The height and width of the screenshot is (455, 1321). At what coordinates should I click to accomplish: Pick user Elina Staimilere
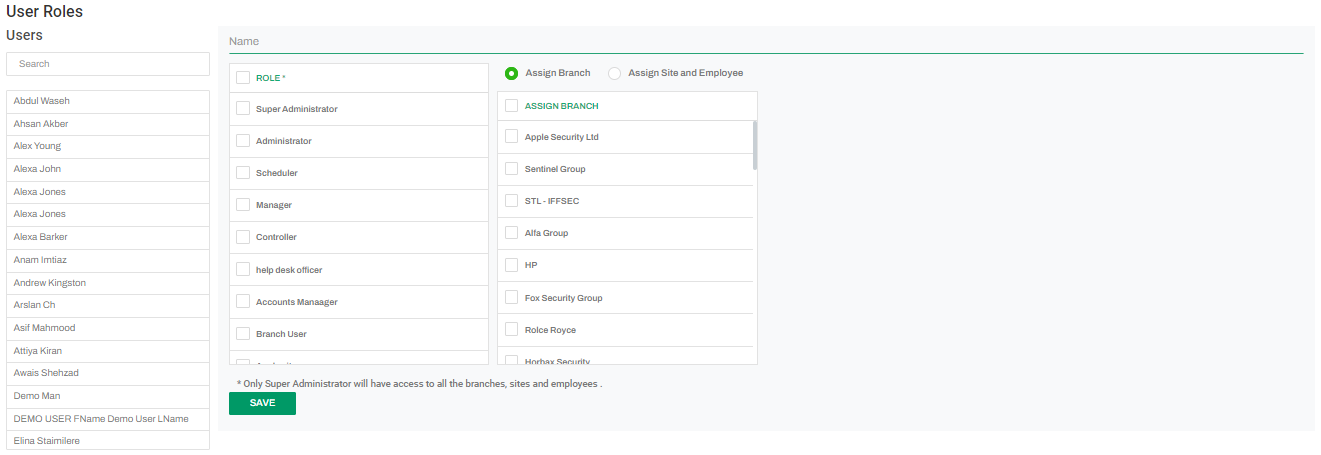108,440
